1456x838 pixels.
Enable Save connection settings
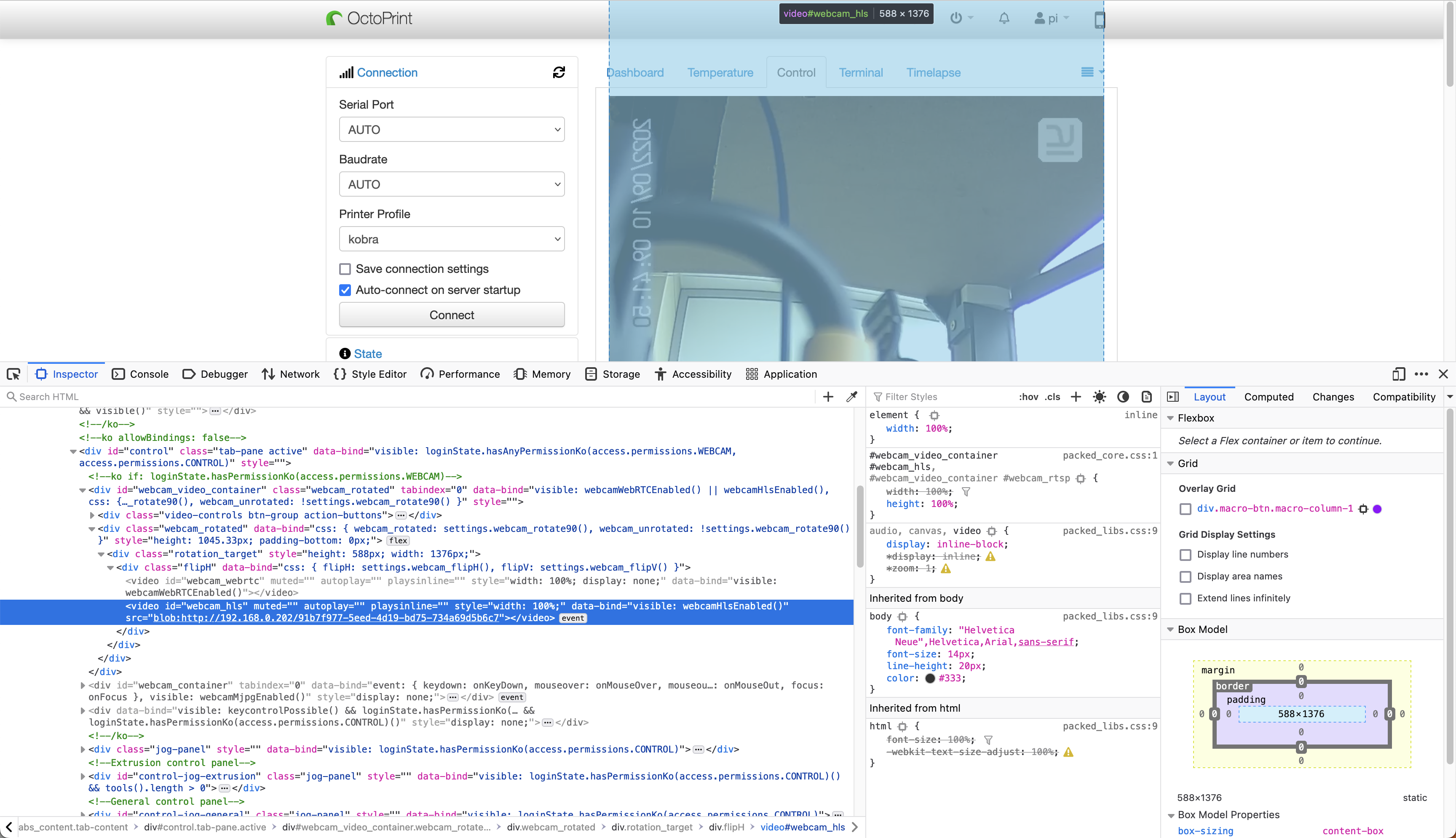point(345,269)
